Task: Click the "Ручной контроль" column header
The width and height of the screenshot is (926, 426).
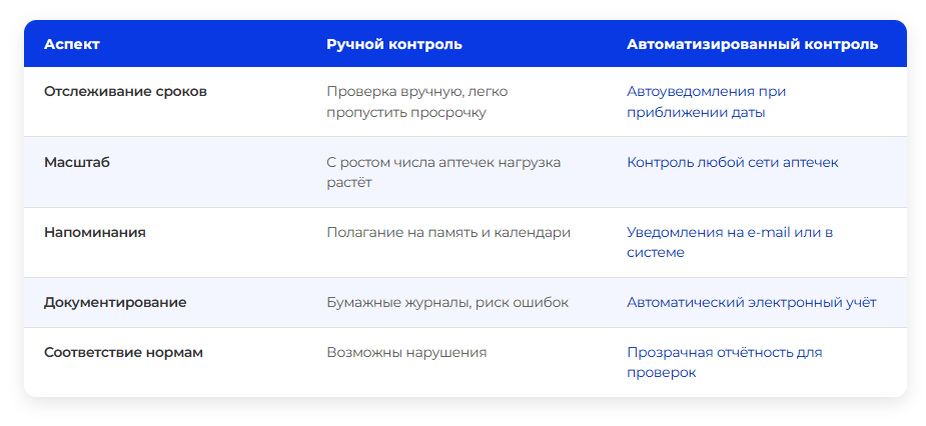Action: tap(394, 44)
